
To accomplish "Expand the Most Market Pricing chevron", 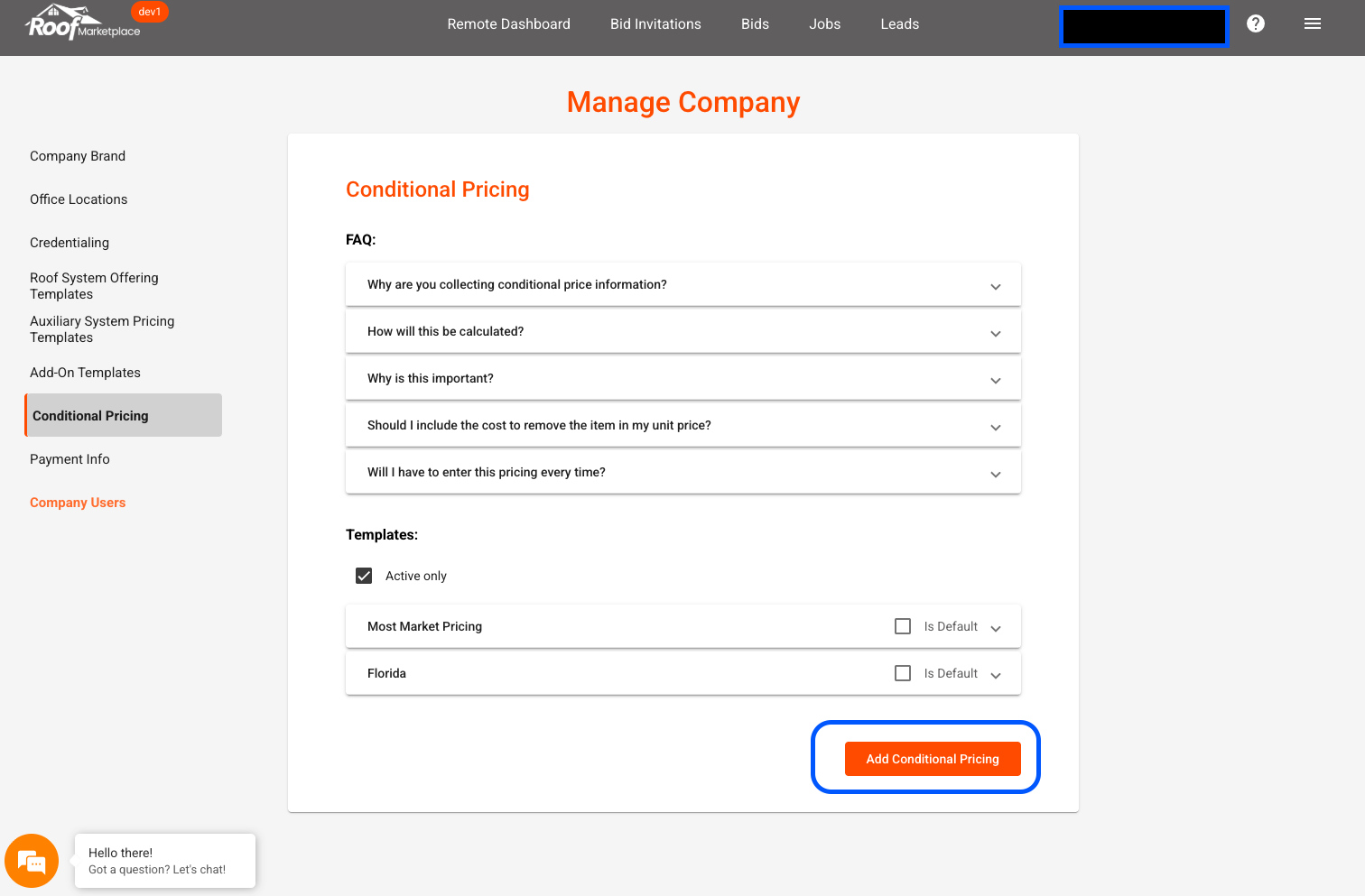I will pyautogui.click(x=996, y=628).
